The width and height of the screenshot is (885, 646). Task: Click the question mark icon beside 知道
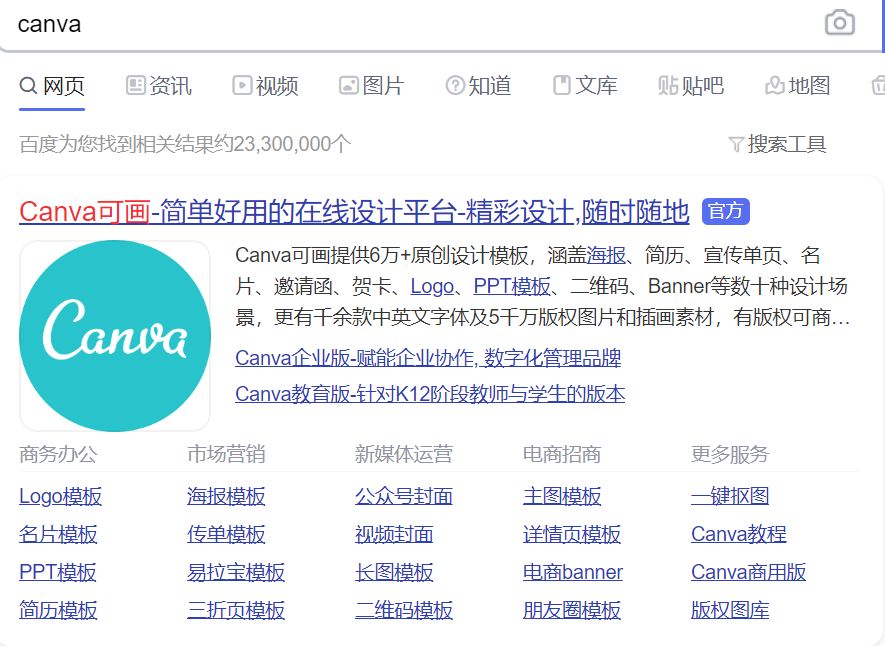pyautogui.click(x=455, y=86)
